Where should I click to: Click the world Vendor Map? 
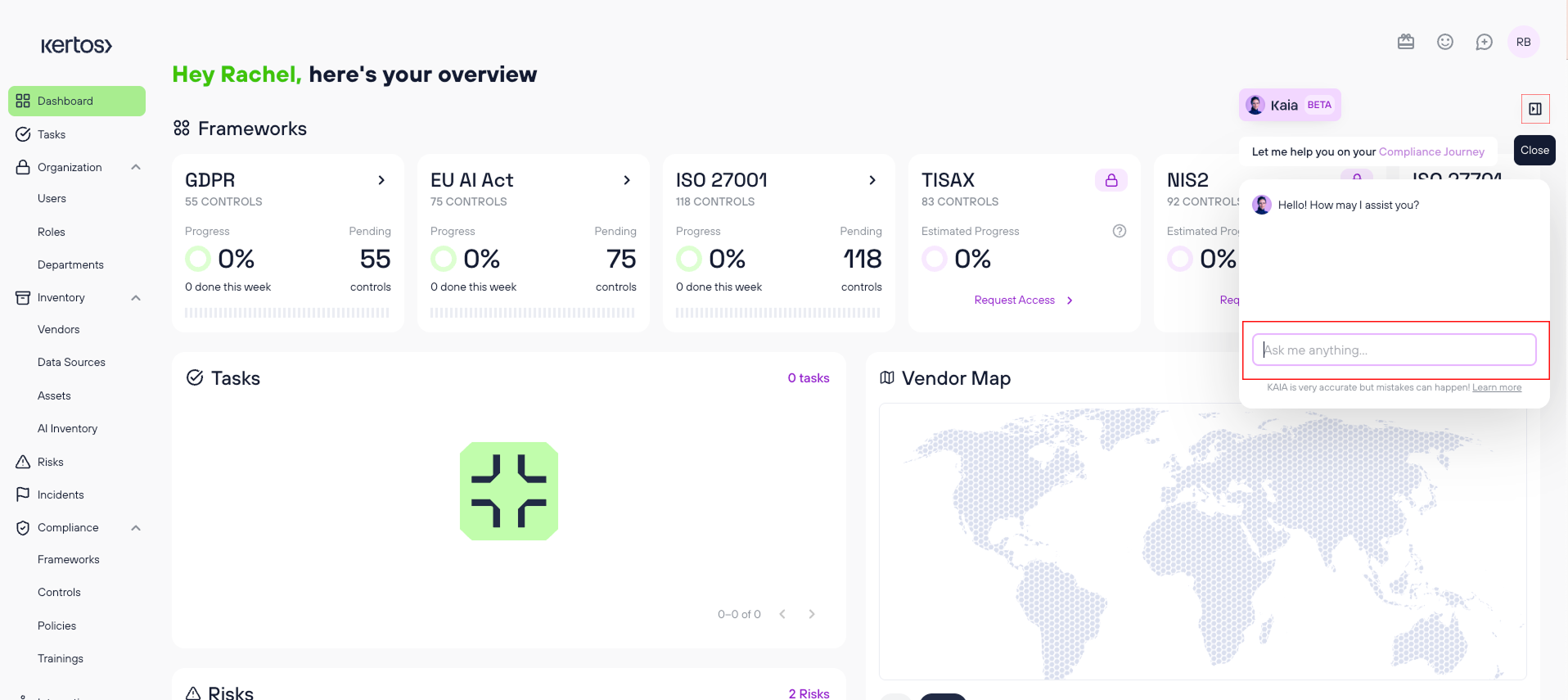tap(1202, 541)
